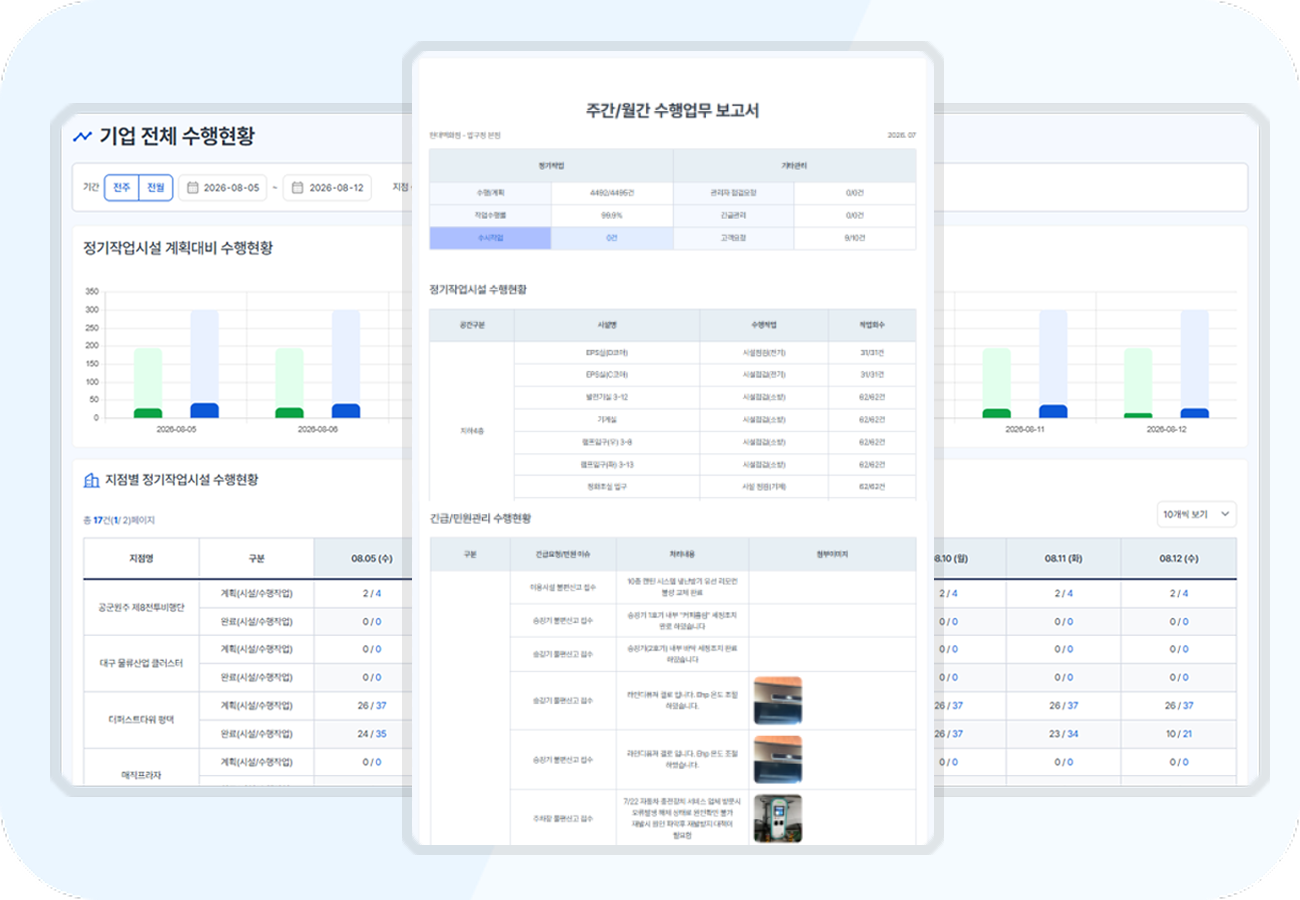
Task: Select the 디퍼스트타워 청덕 branch row
Action: [x=141, y=718]
